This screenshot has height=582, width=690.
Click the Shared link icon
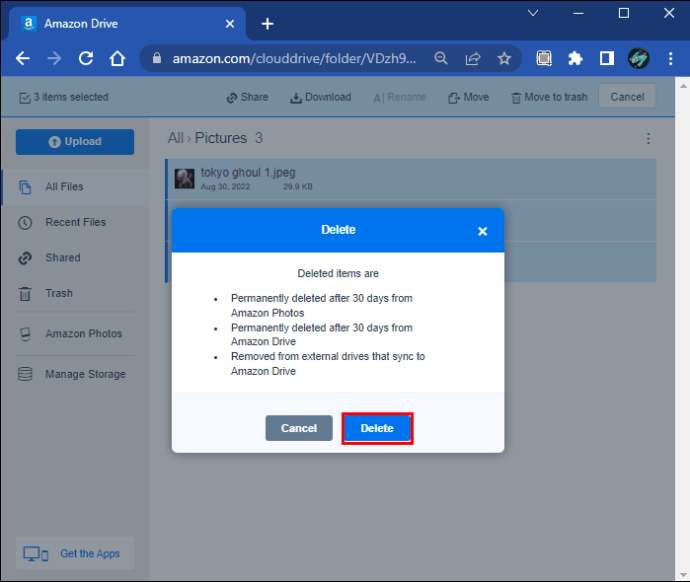pyautogui.click(x=25, y=258)
